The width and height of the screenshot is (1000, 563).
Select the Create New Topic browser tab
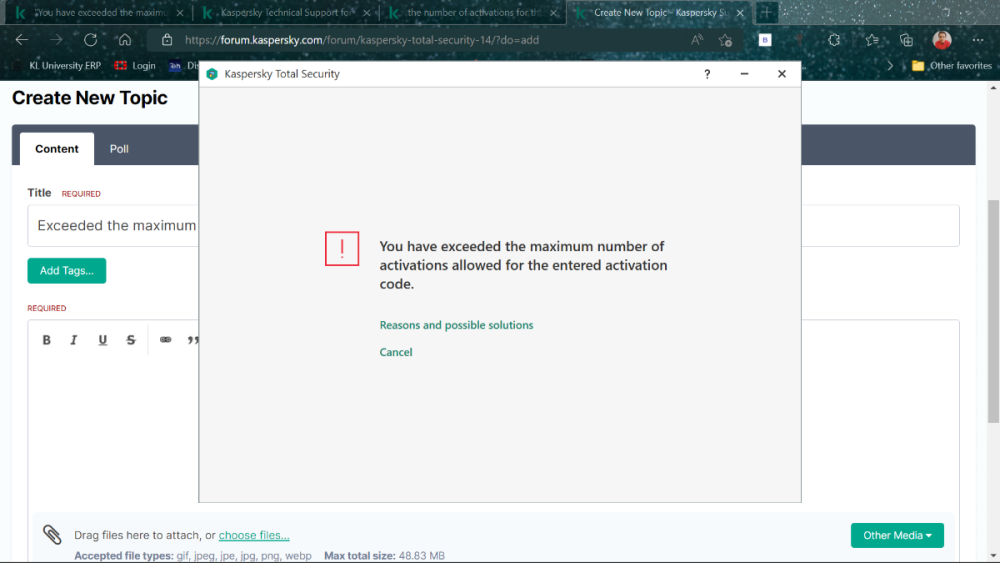658,12
